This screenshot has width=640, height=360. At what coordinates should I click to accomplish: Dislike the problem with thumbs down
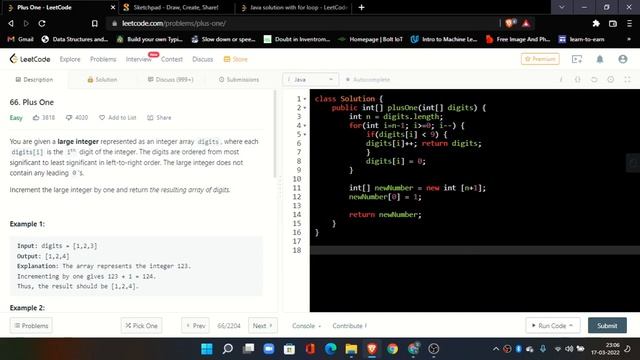tap(77, 118)
